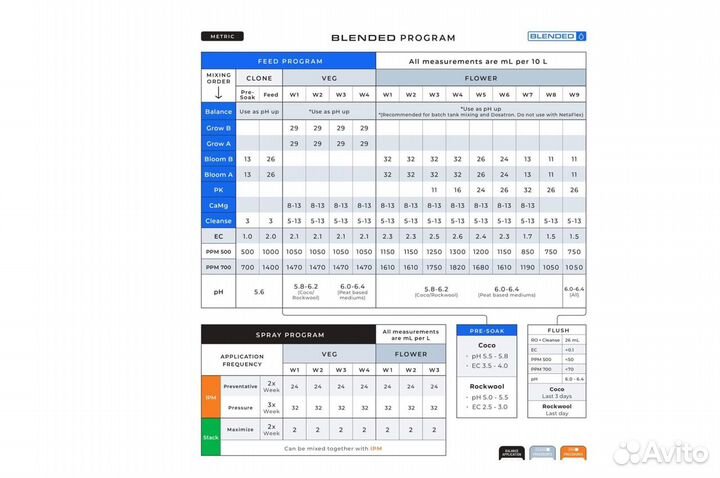Click the Bloom A row label
The height and width of the screenshot is (478, 720).
pyautogui.click(x=218, y=174)
